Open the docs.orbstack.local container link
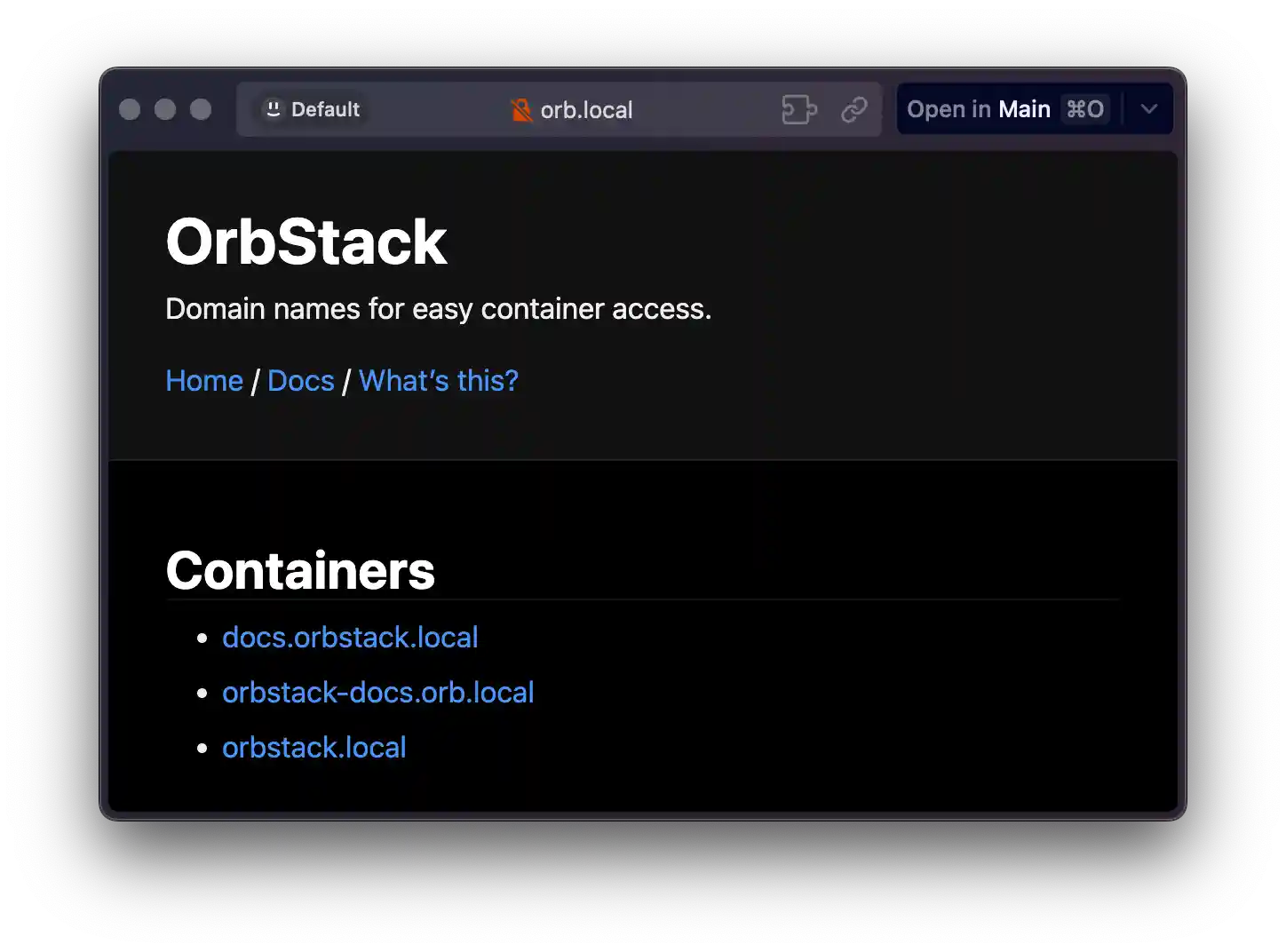 pyautogui.click(x=350, y=637)
